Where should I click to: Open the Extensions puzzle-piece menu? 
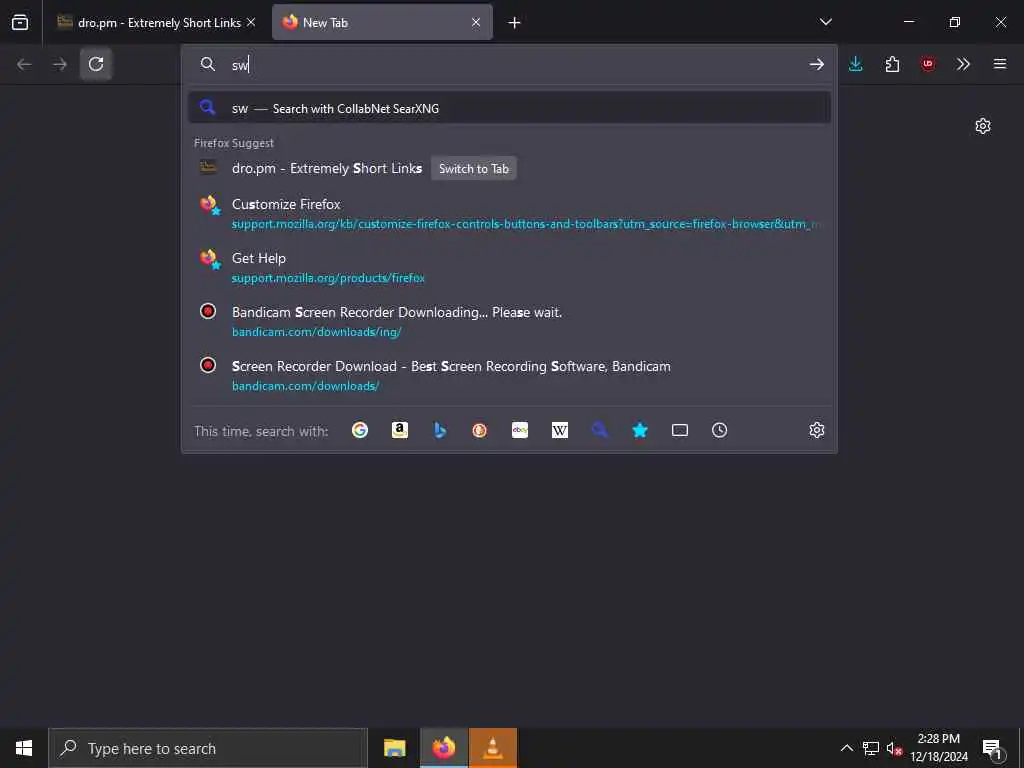tap(892, 64)
